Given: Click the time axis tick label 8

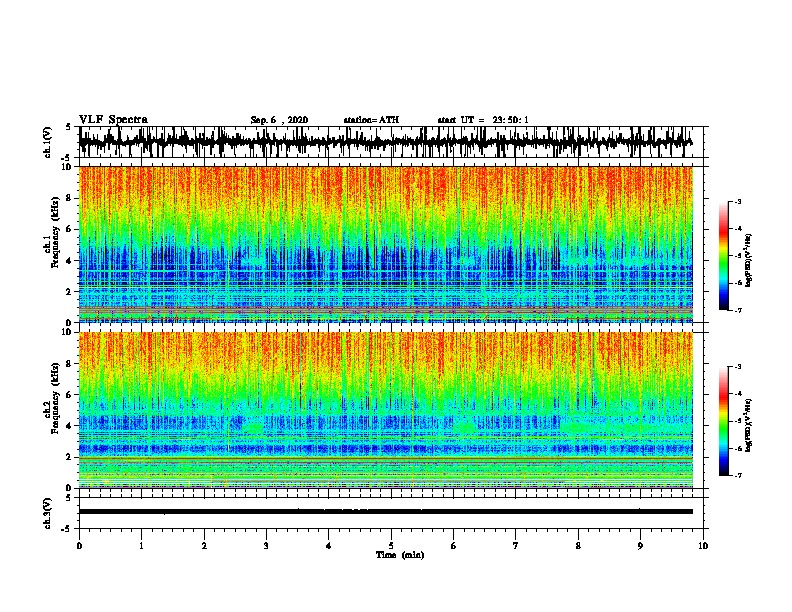Looking at the screenshot, I should click(578, 546).
